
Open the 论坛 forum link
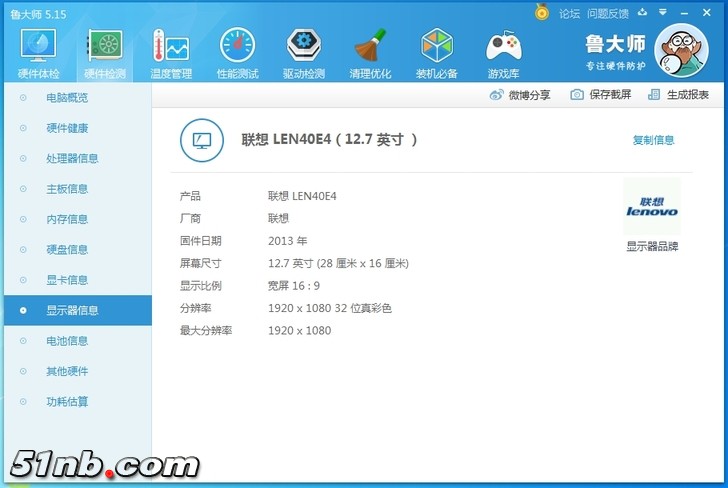[x=569, y=13]
